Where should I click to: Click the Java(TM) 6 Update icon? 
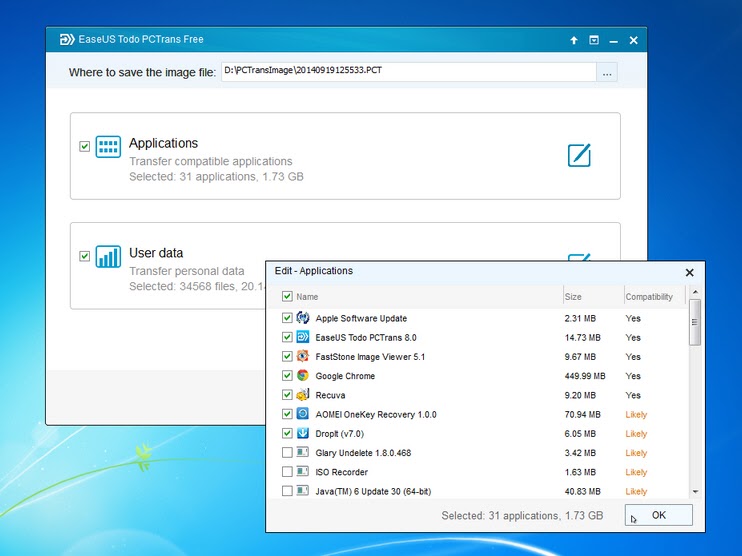point(303,491)
